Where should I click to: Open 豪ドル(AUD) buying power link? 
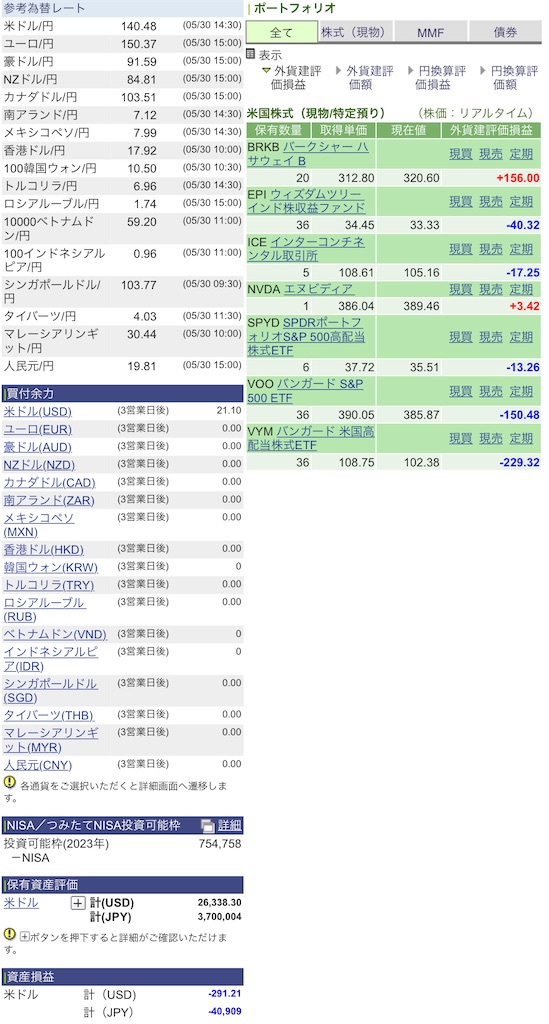[x=38, y=447]
